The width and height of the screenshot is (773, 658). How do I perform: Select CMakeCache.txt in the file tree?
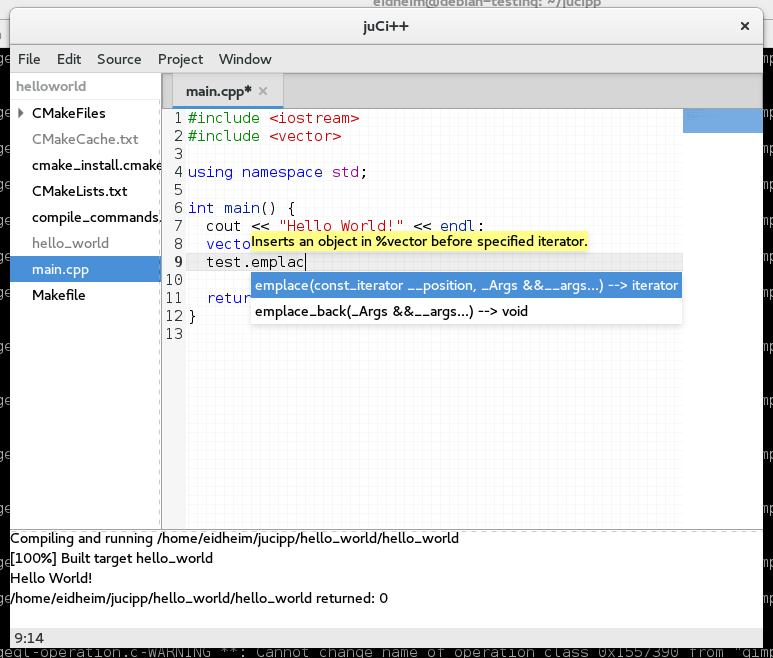85,139
